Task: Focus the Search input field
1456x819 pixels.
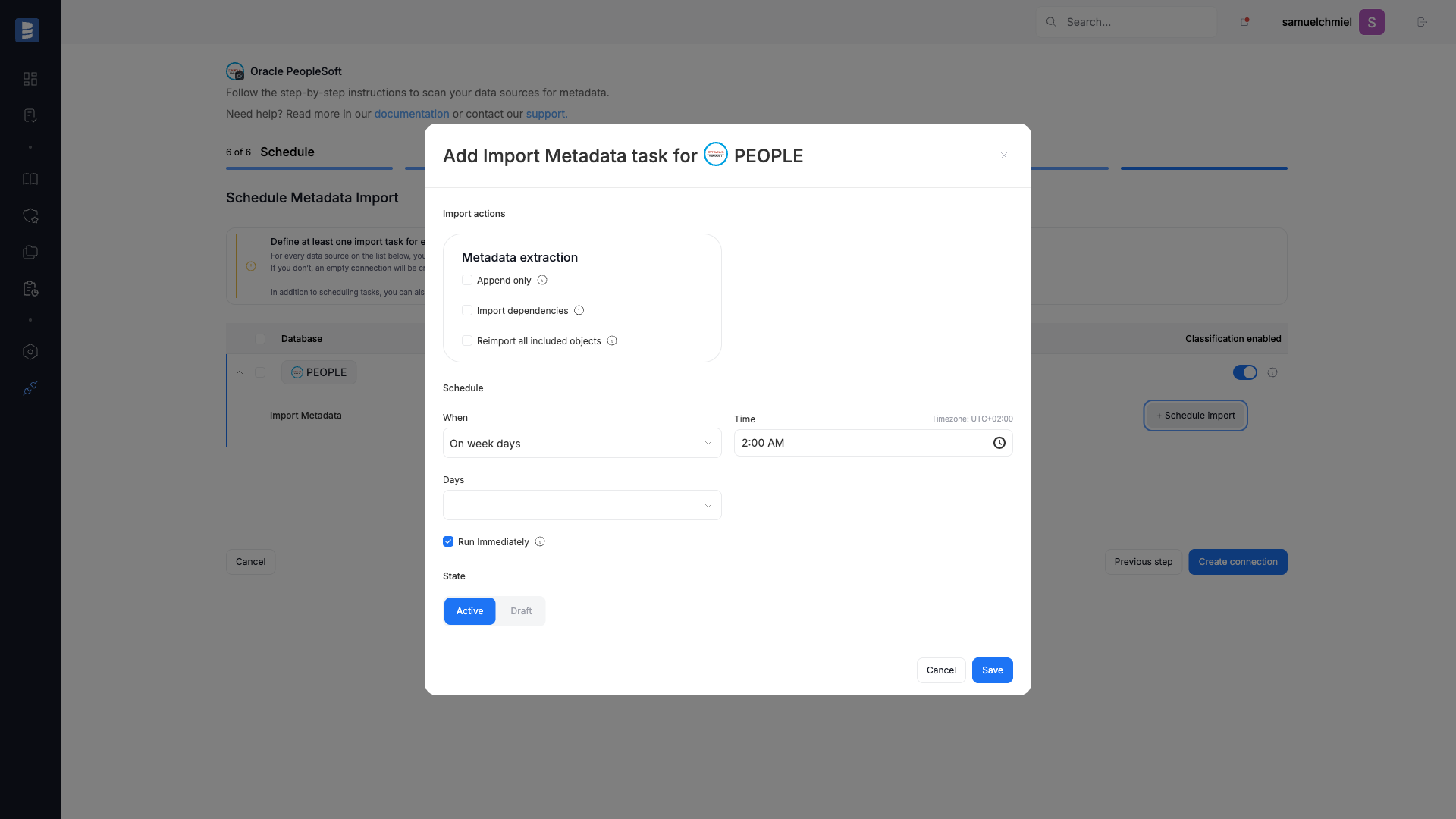Action: click(1126, 22)
